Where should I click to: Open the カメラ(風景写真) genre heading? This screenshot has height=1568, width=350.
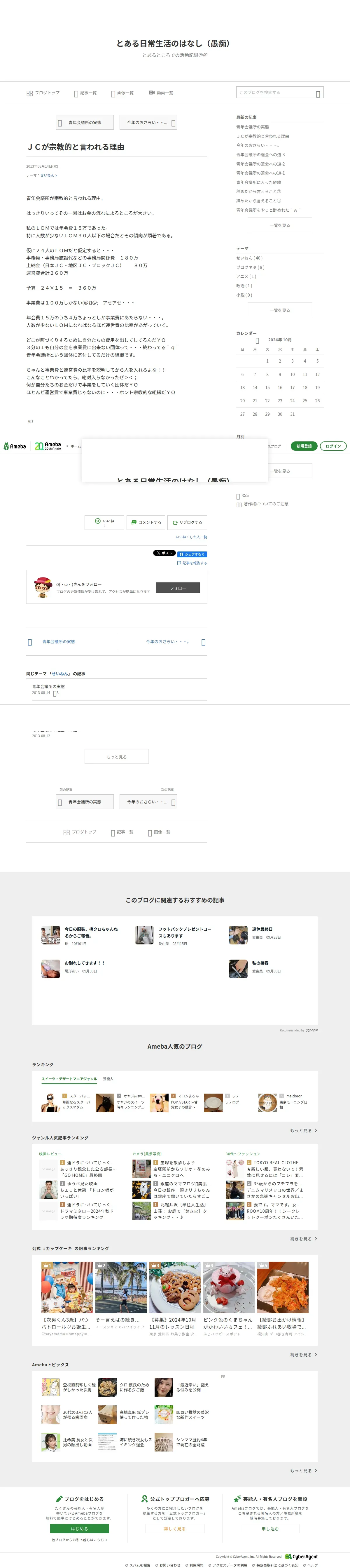(147, 1154)
